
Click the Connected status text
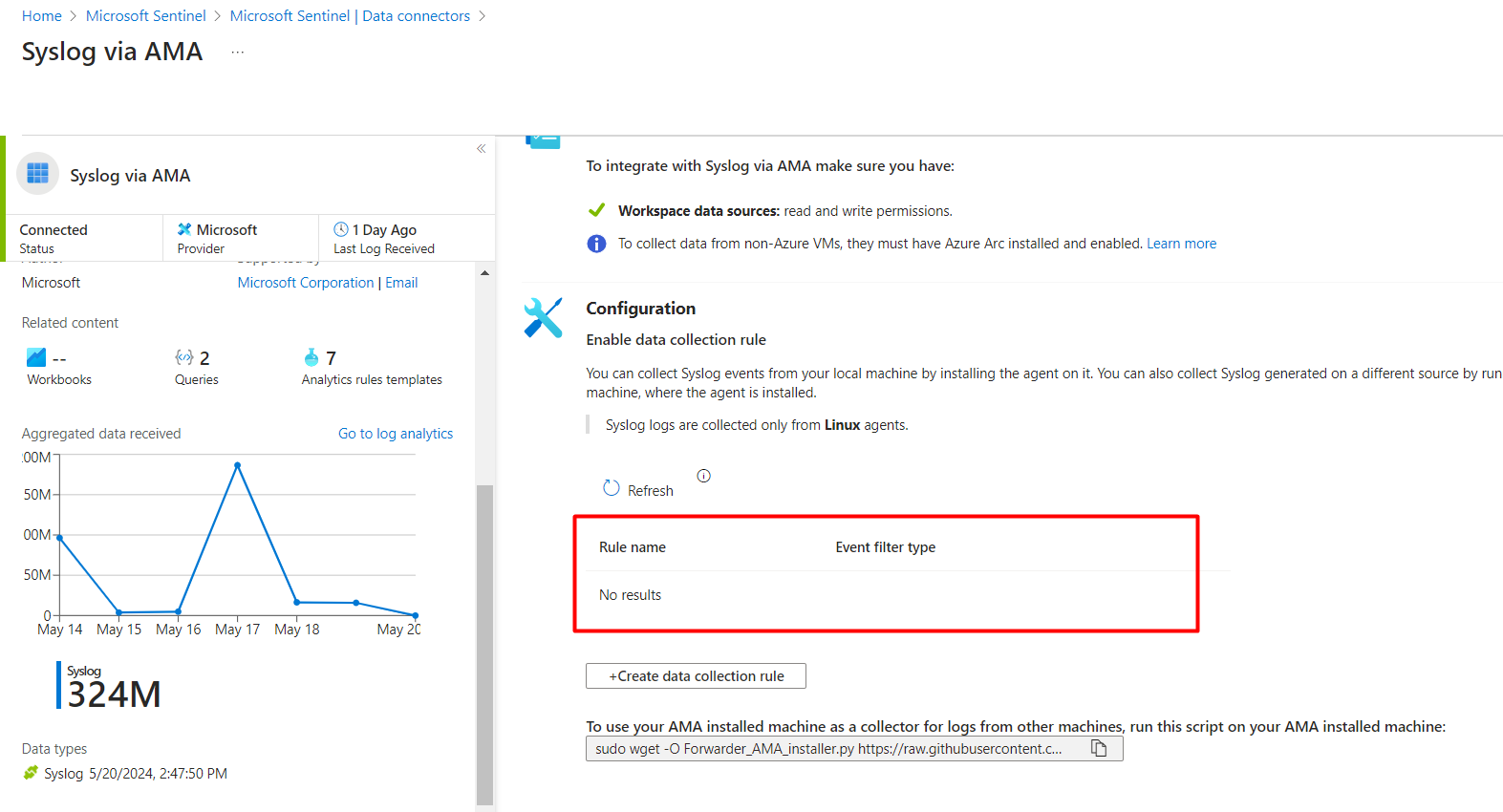pos(54,230)
